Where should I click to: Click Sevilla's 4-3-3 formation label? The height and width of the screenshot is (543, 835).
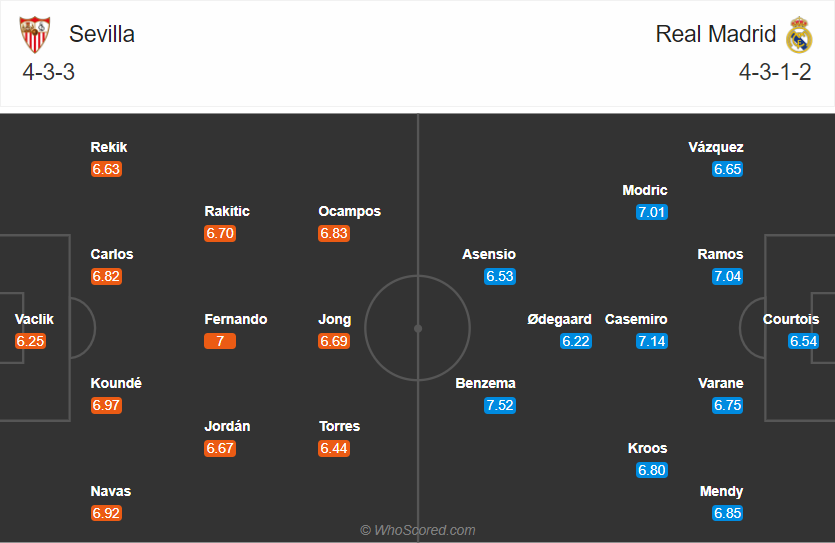49,72
